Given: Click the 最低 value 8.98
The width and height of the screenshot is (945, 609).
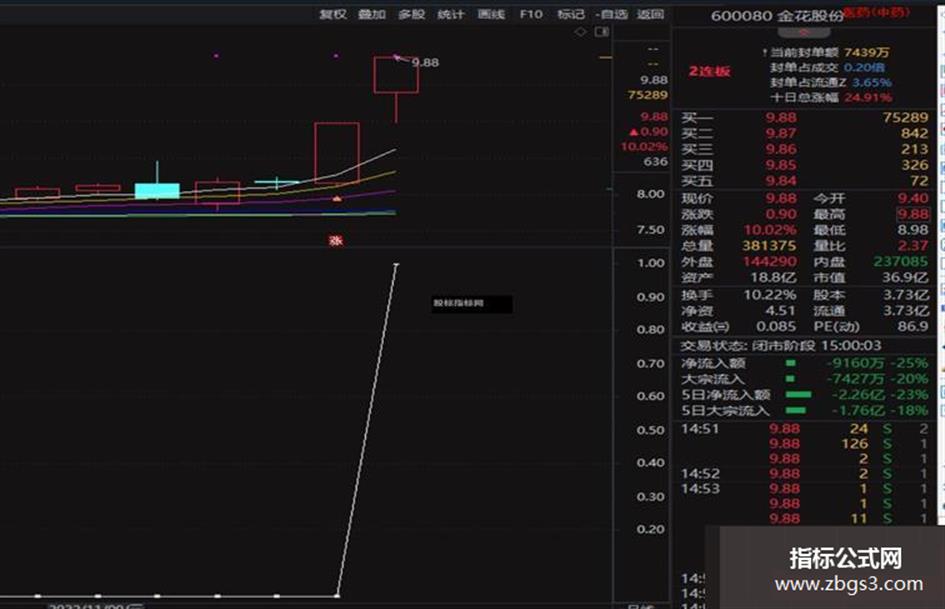Looking at the screenshot, I should coord(913,230).
